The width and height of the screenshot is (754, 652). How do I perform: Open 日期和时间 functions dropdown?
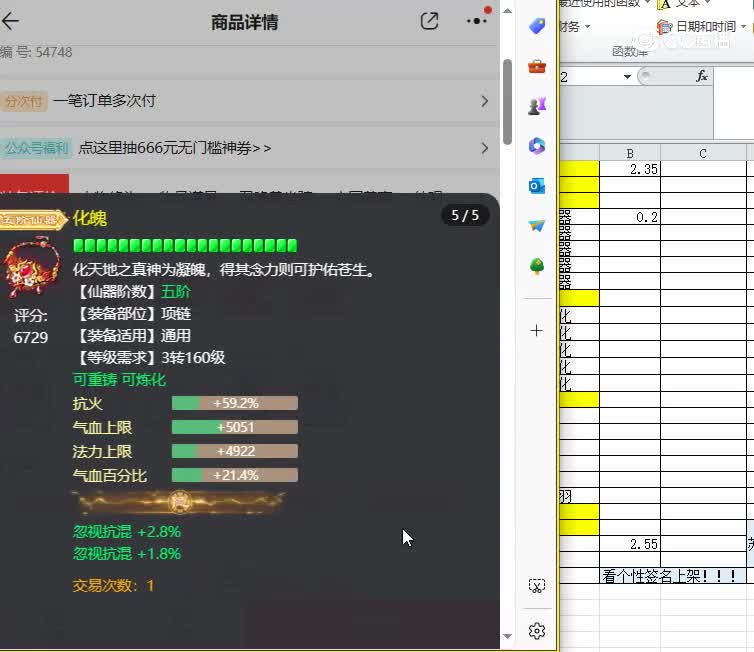point(702,26)
